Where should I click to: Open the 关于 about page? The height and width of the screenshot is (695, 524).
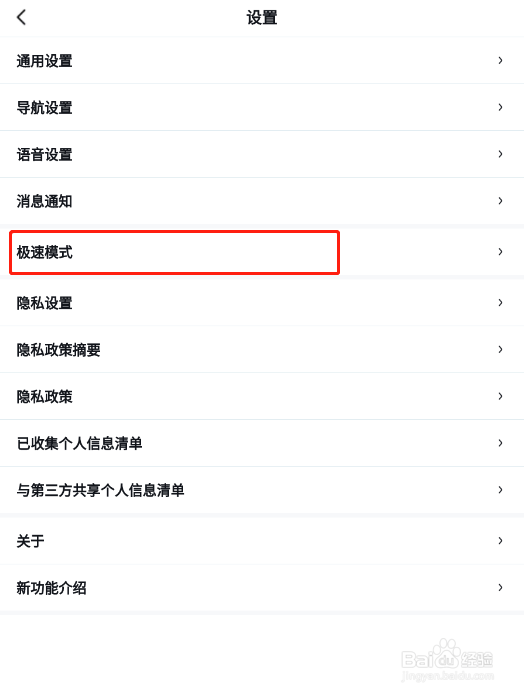coord(262,541)
